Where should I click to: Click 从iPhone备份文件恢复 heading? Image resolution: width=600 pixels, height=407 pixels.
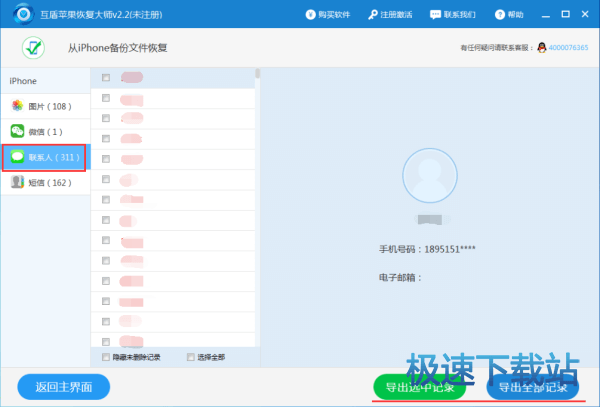117,48
